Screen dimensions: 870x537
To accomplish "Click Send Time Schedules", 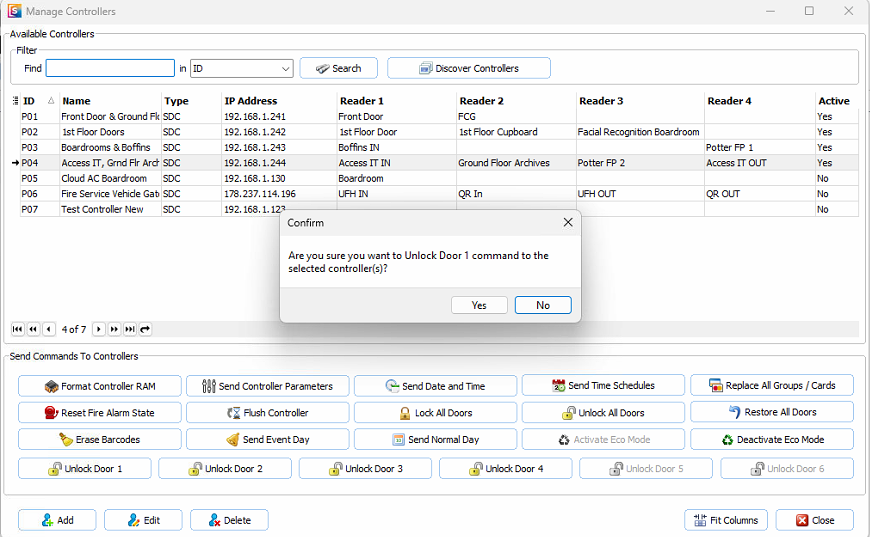I will point(603,385).
